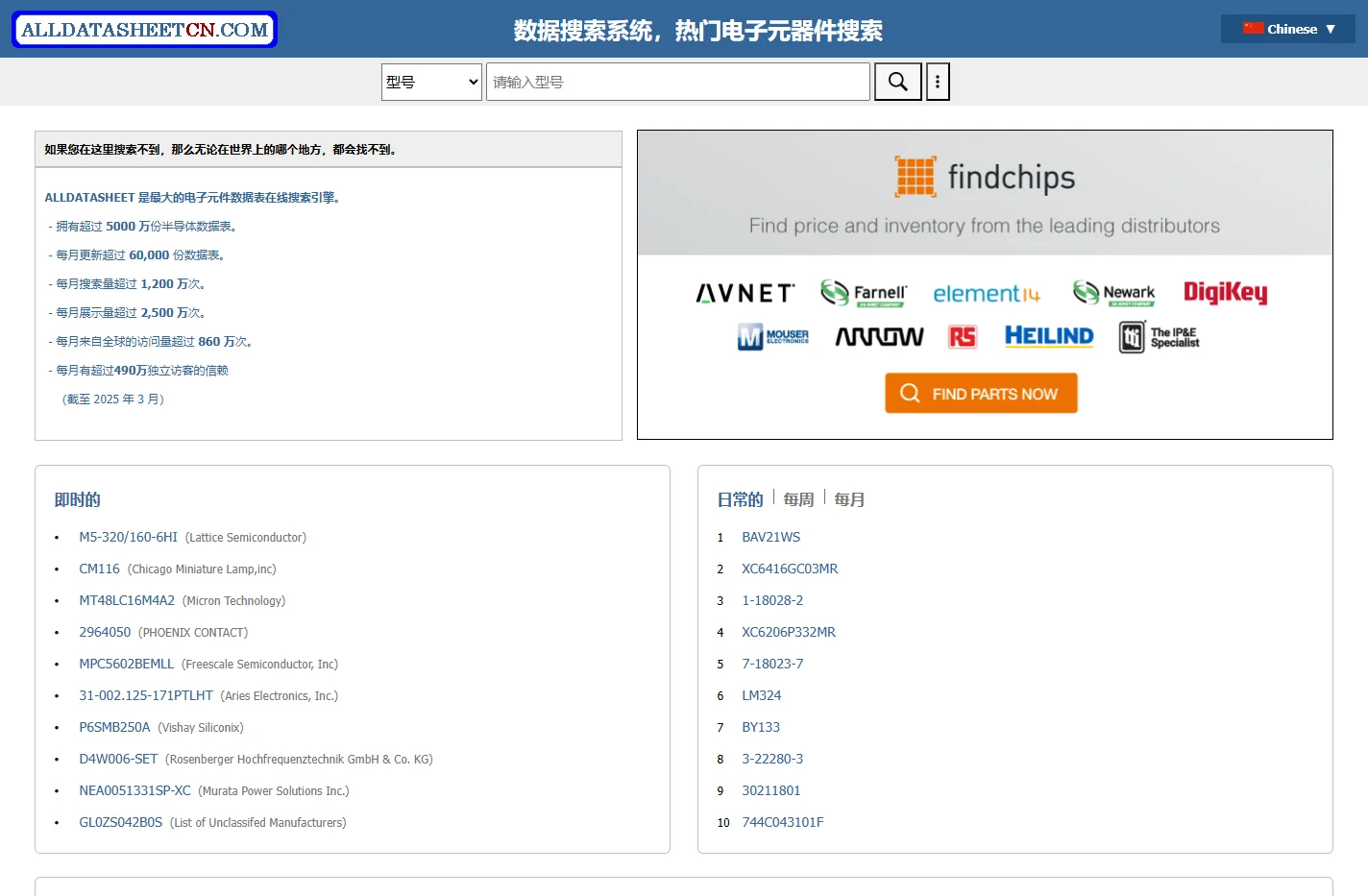Click the Arrow distributor logo
Image resolution: width=1368 pixels, height=896 pixels.
coord(879,336)
